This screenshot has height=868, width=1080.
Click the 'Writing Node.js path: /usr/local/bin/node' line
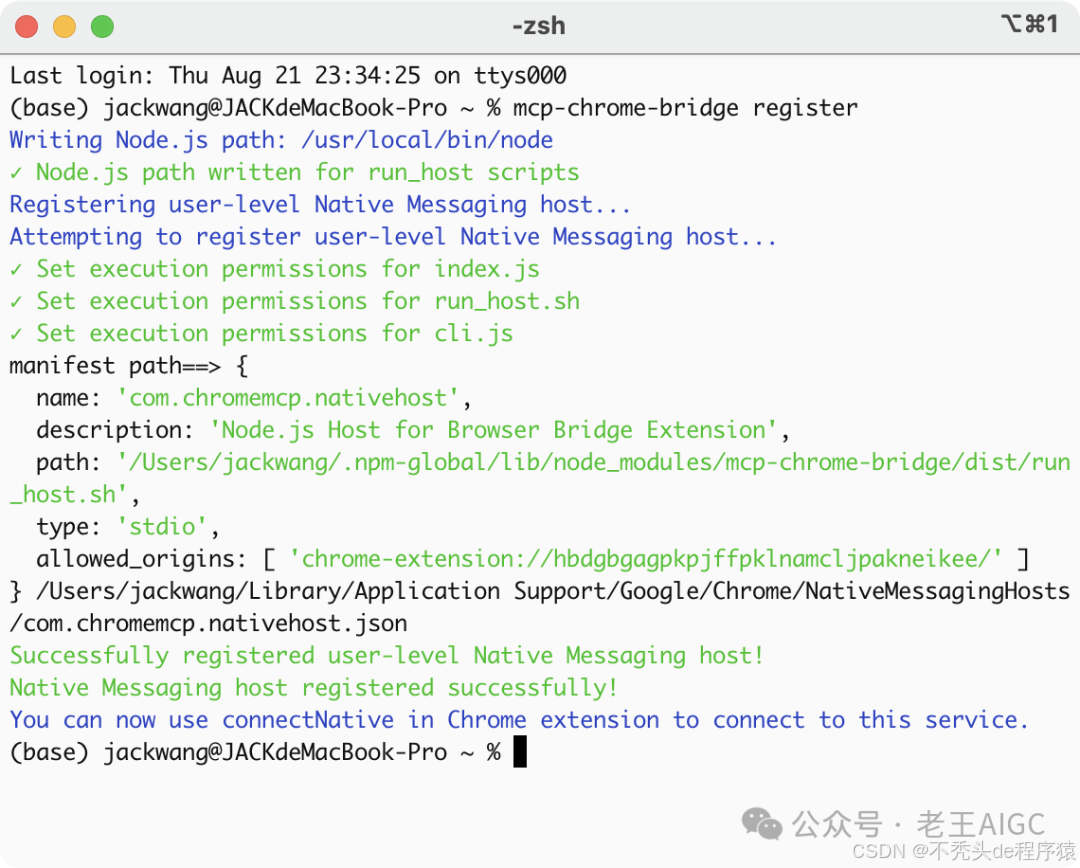(x=281, y=140)
